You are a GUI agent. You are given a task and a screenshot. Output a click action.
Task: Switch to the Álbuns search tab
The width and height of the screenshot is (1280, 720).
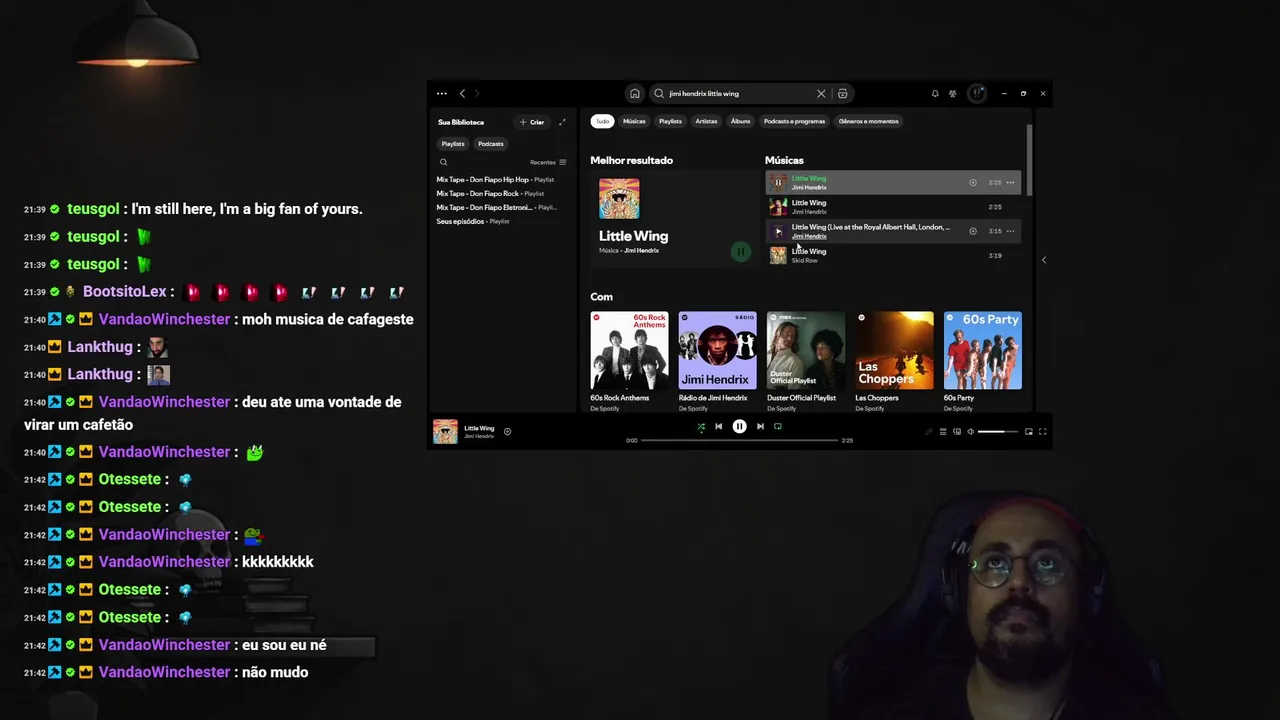[x=740, y=121]
